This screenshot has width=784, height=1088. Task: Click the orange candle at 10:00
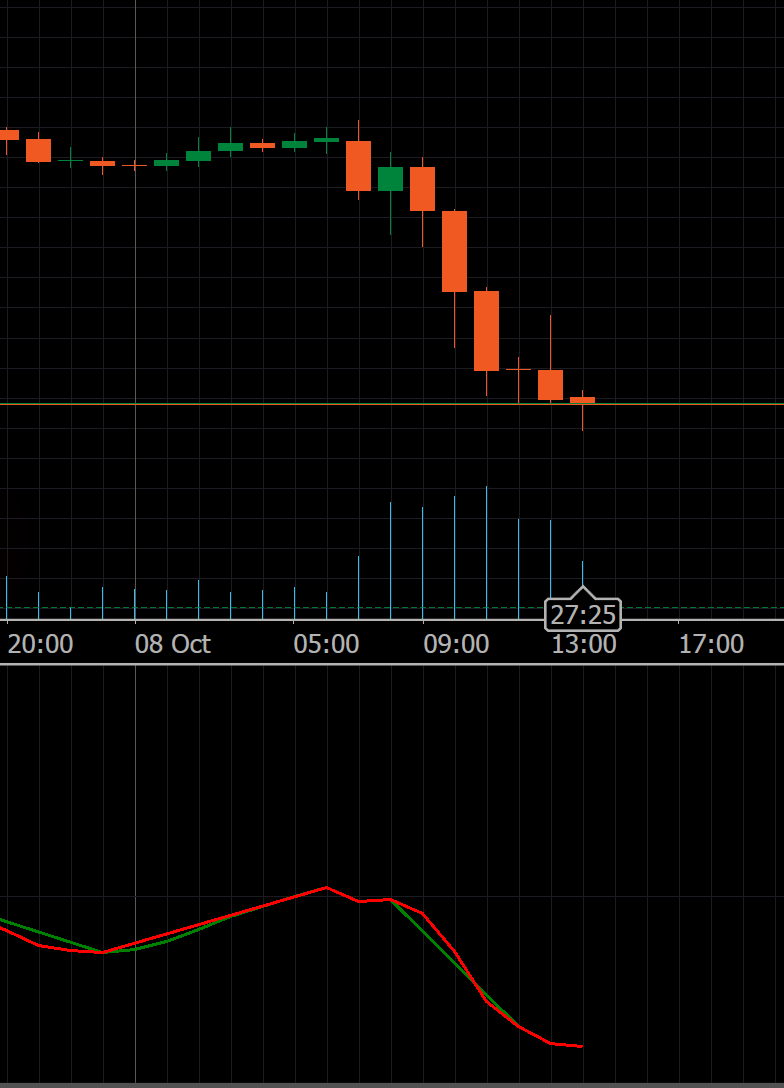coord(486,330)
